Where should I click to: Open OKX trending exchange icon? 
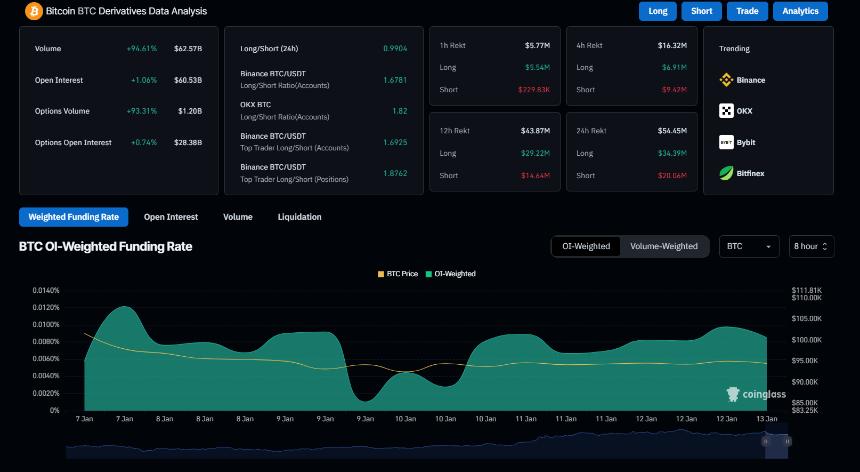726,111
